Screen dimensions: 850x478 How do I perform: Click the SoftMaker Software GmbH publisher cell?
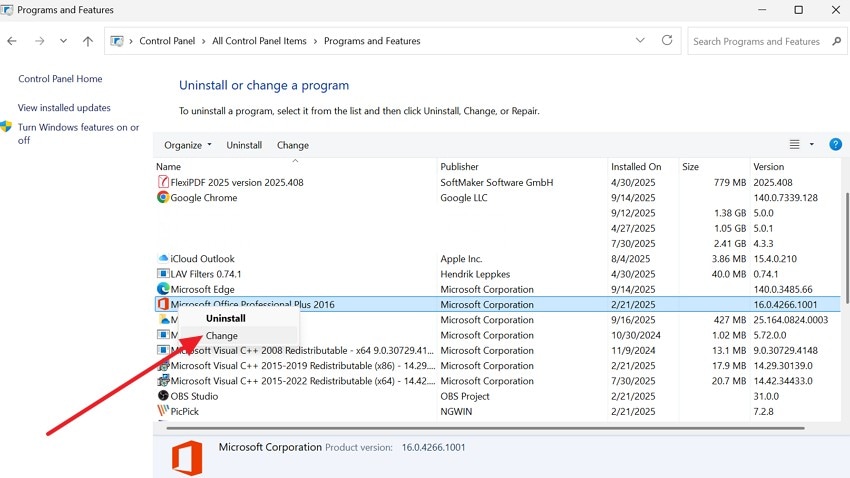(x=497, y=183)
